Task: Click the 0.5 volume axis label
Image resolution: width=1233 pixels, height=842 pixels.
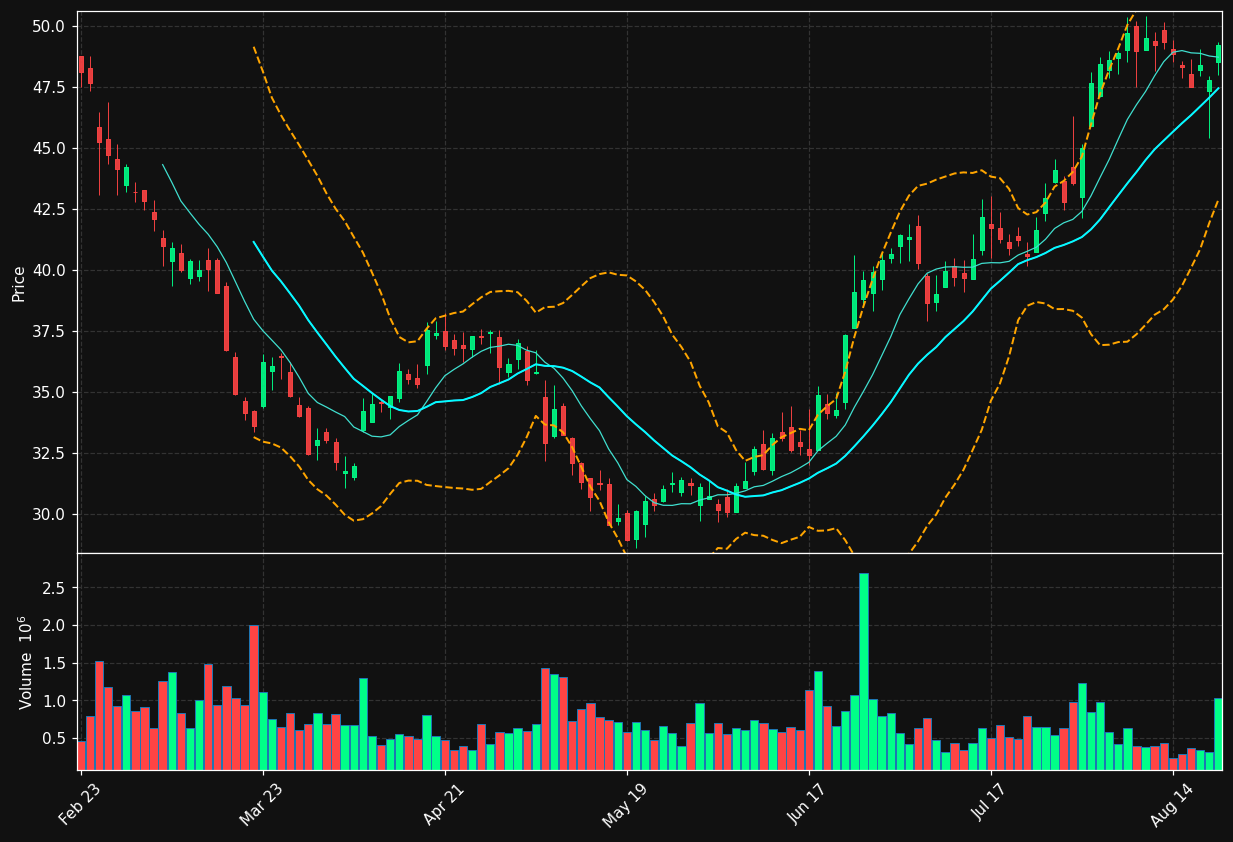Action: point(55,739)
